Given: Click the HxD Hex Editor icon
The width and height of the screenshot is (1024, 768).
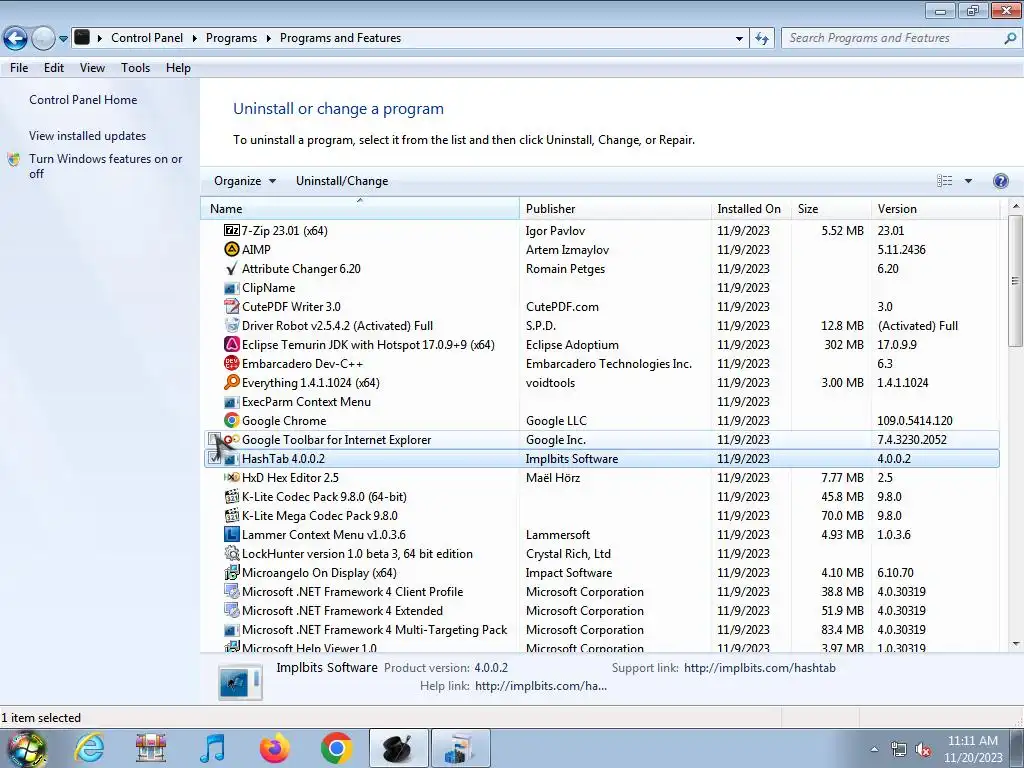Looking at the screenshot, I should tap(232, 477).
